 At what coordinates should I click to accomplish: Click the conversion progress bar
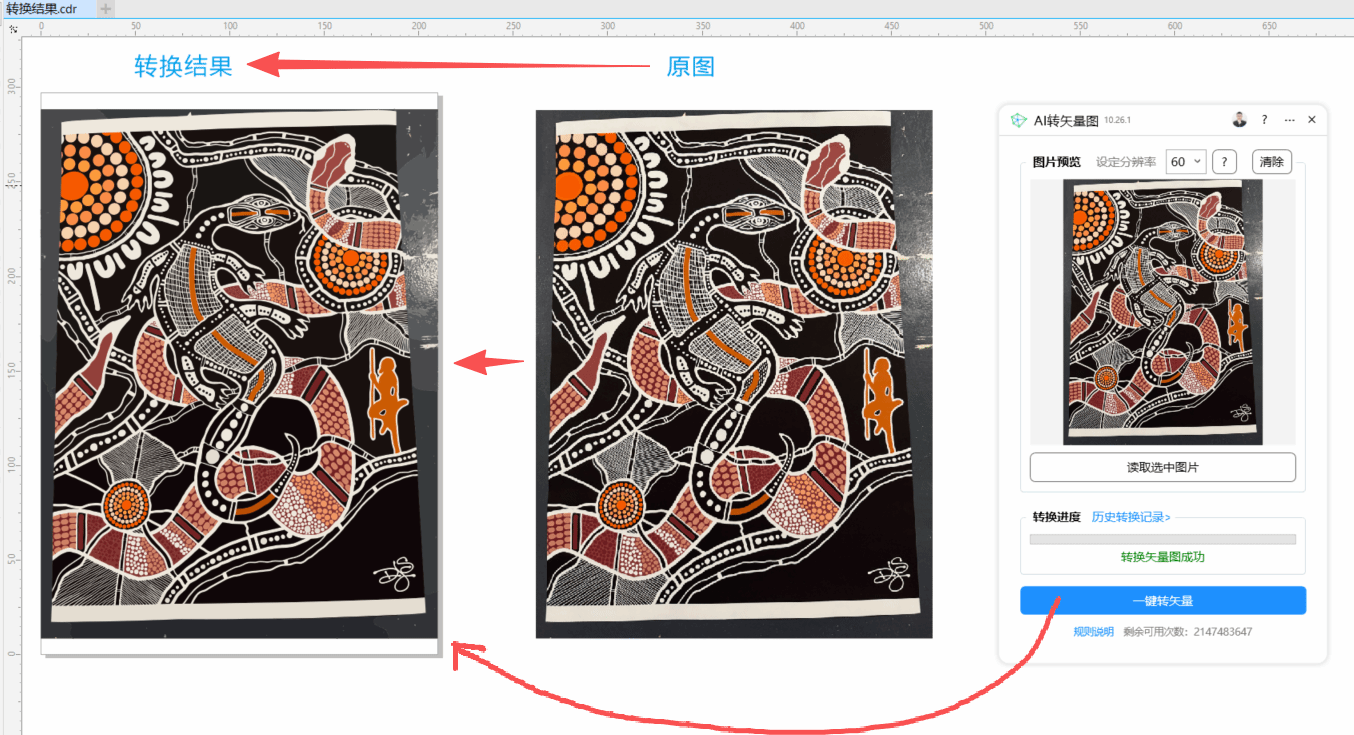click(1162, 540)
